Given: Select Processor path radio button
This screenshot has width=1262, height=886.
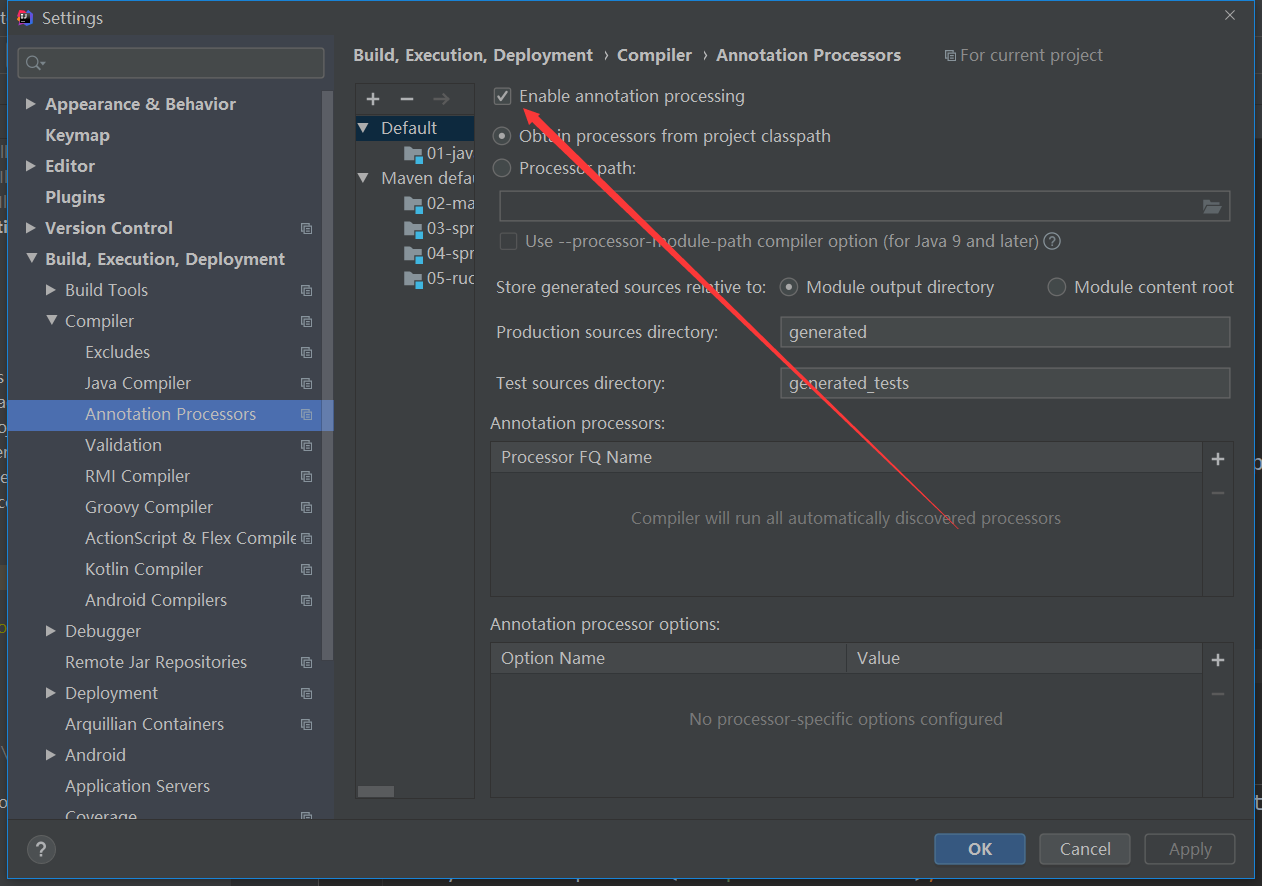Looking at the screenshot, I should pos(502,168).
